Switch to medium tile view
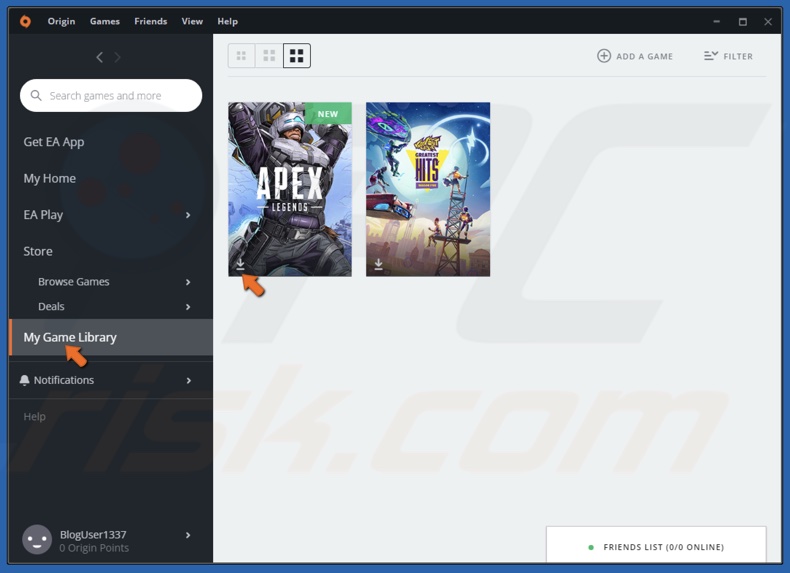Image resolution: width=790 pixels, height=573 pixels. click(x=269, y=55)
